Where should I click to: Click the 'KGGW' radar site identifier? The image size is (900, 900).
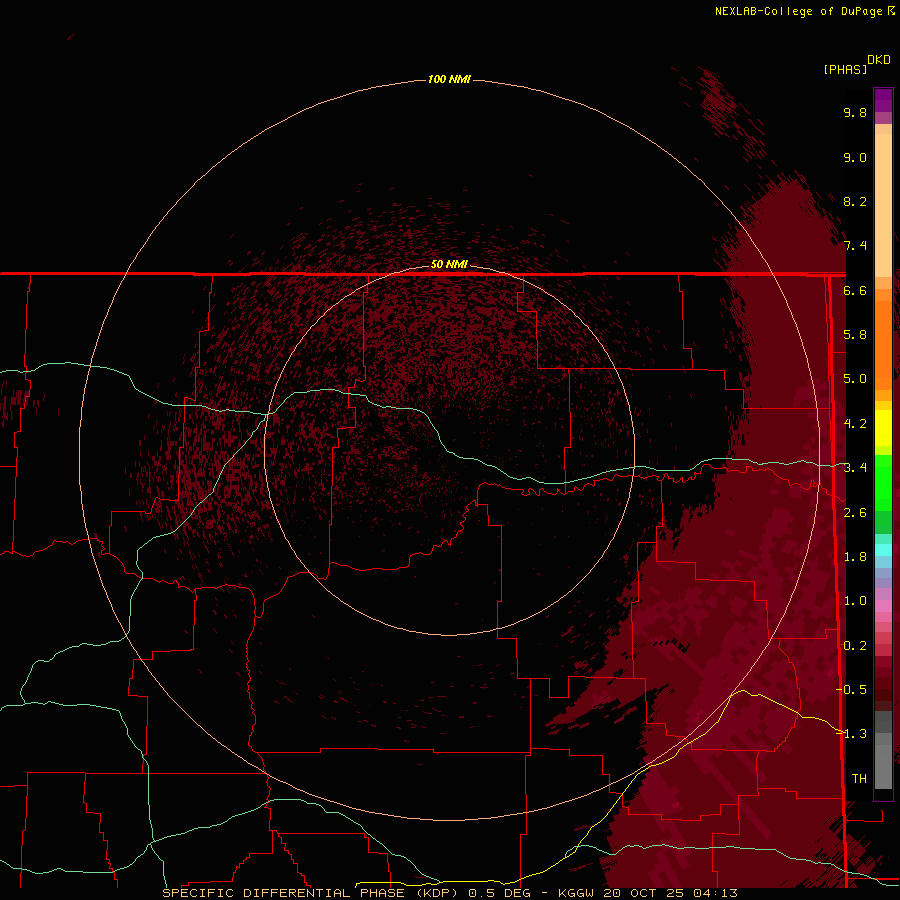click(x=576, y=893)
